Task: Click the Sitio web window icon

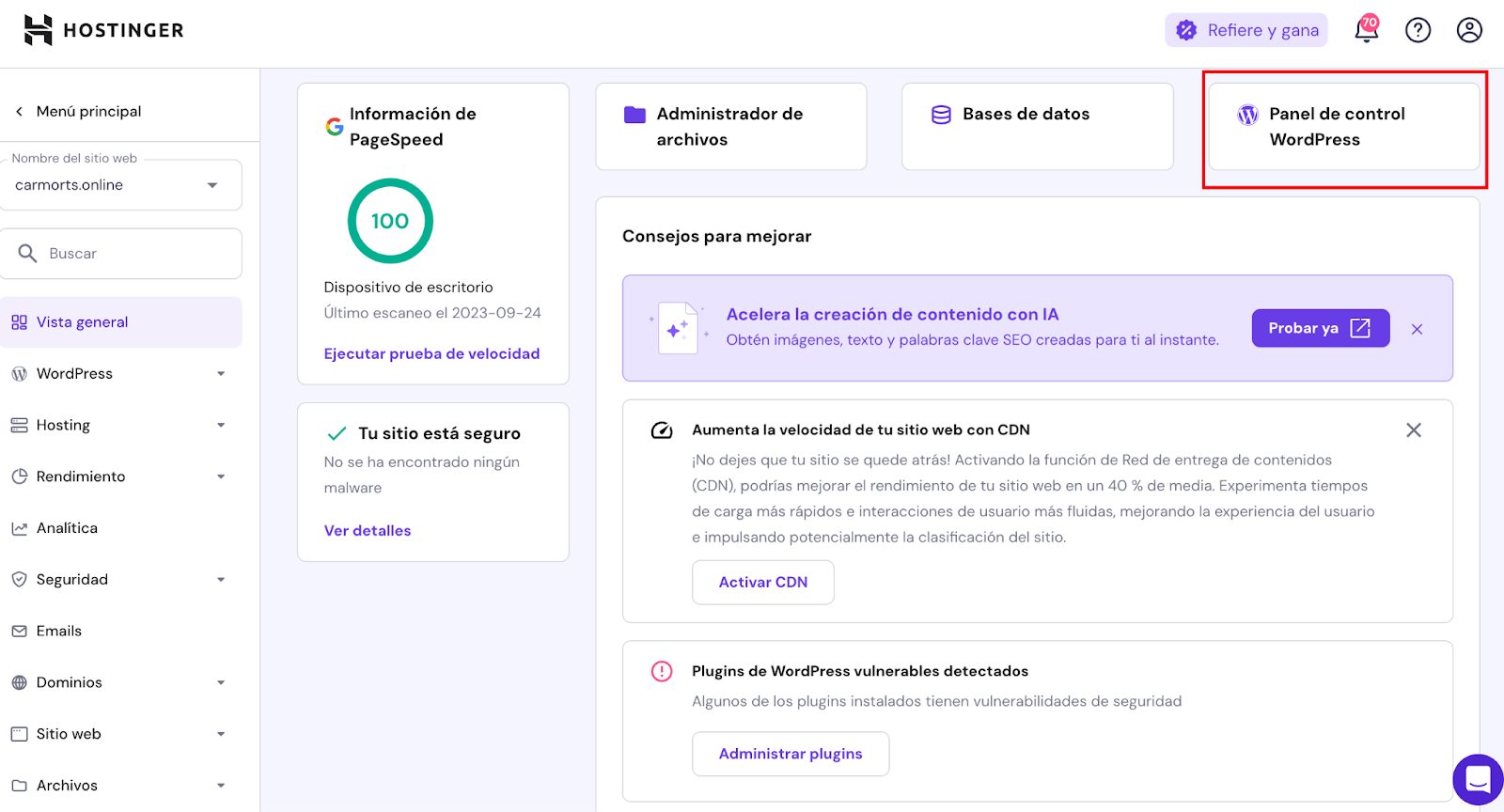Action: point(19,734)
